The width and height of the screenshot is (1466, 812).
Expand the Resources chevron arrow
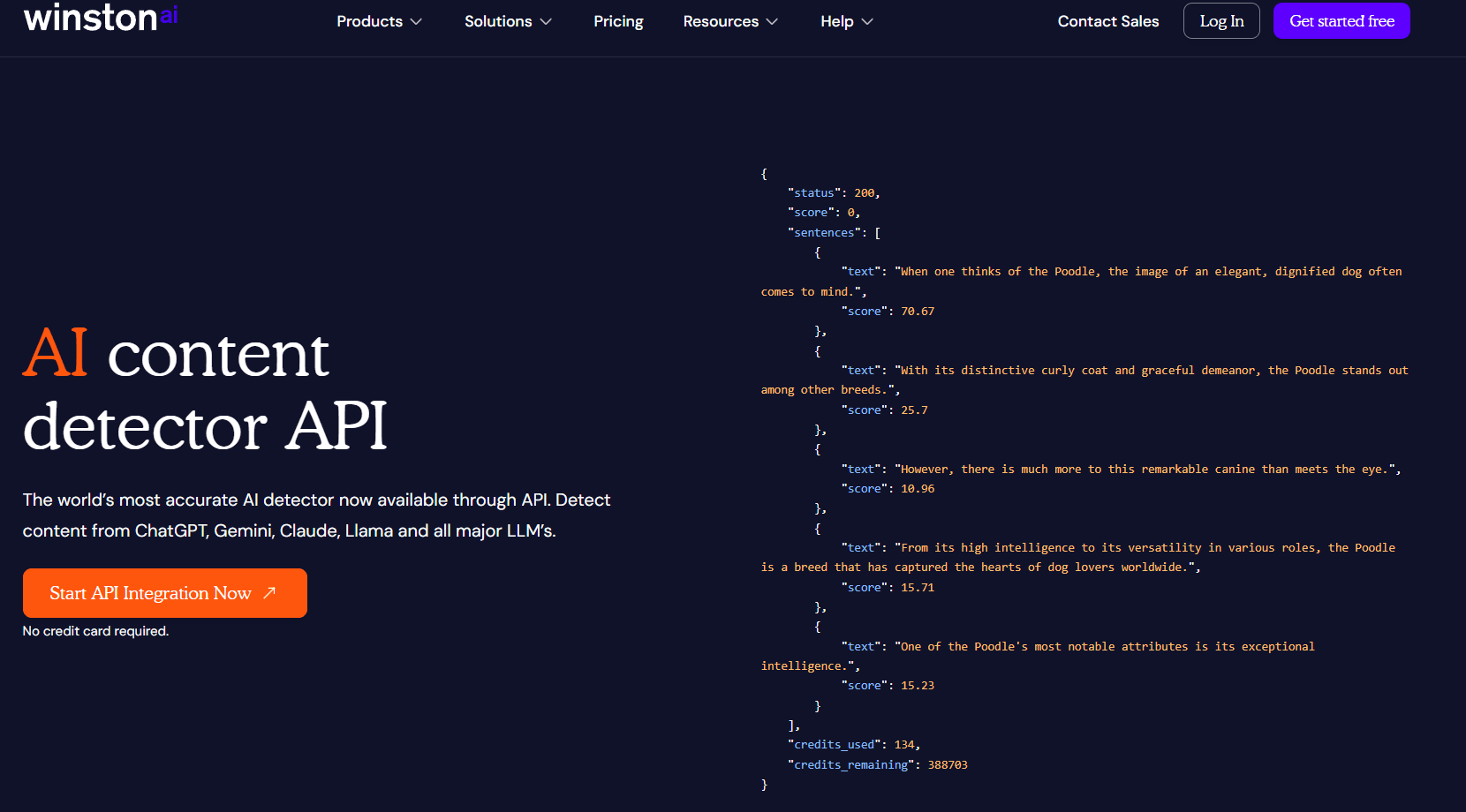(x=772, y=22)
